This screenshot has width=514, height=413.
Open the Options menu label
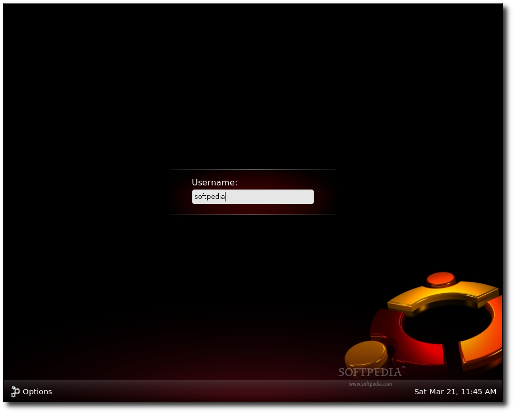[37, 391]
